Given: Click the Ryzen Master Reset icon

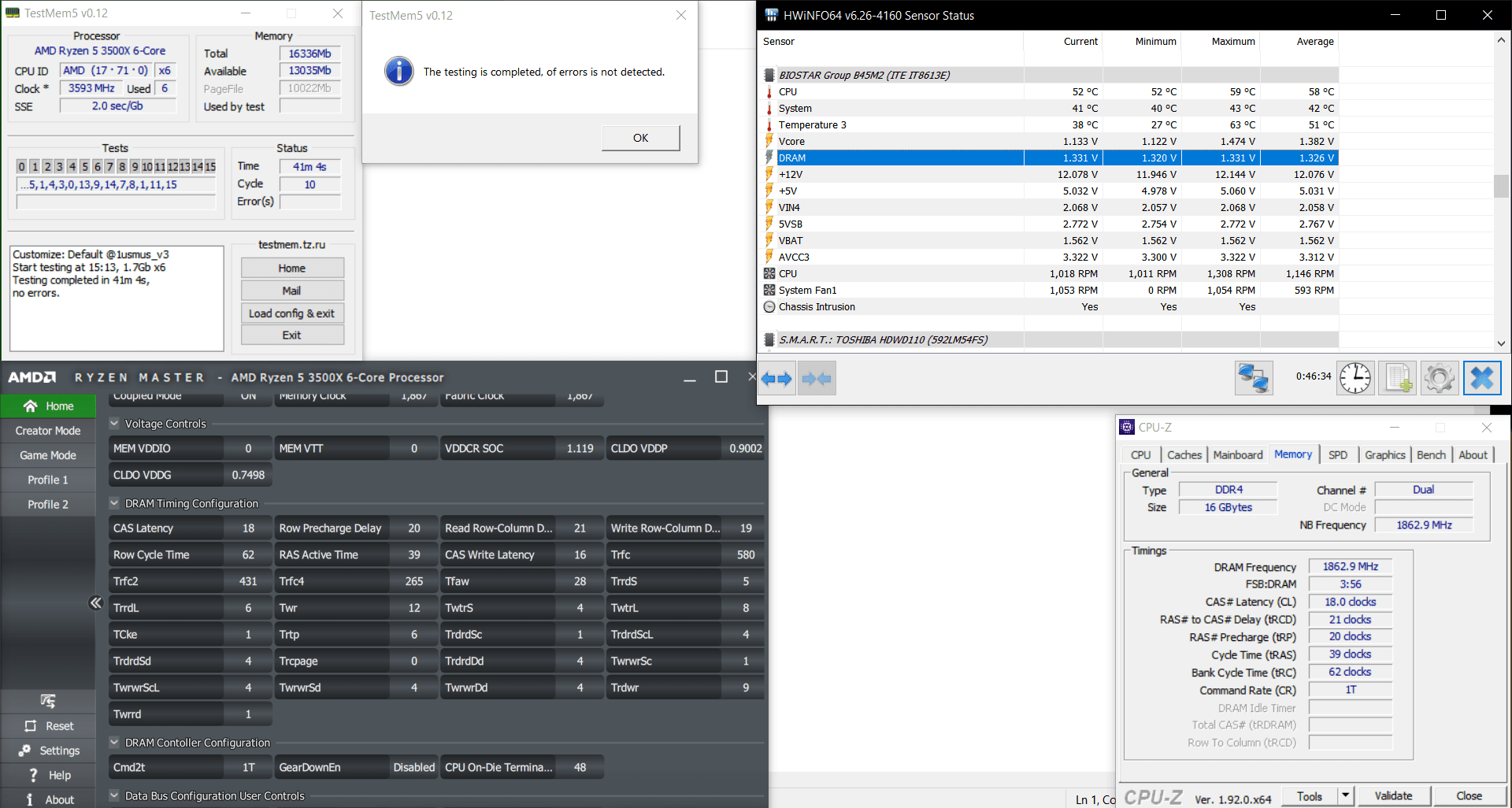Looking at the screenshot, I should coord(31,726).
